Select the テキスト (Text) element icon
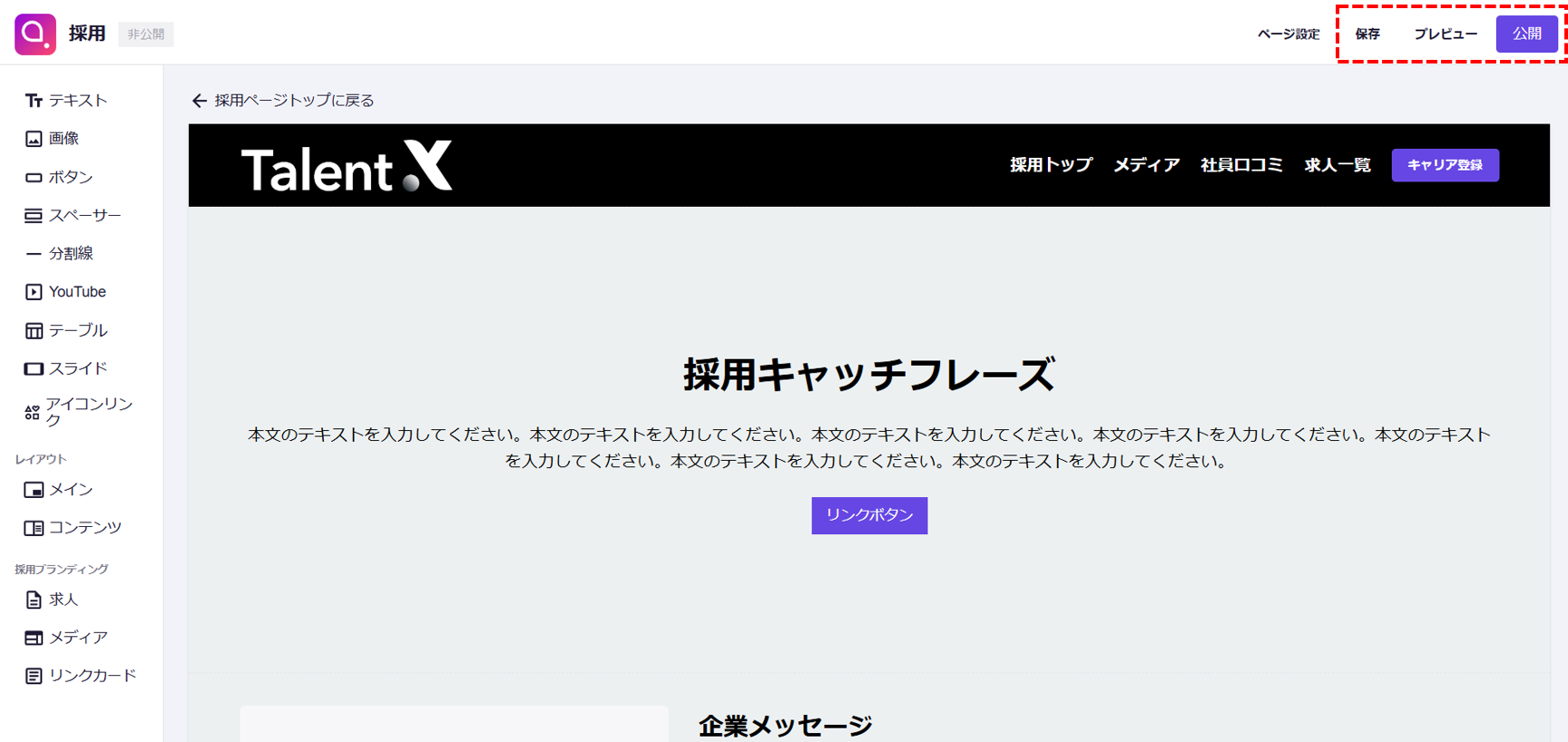This screenshot has height=742, width=1568. (x=34, y=101)
